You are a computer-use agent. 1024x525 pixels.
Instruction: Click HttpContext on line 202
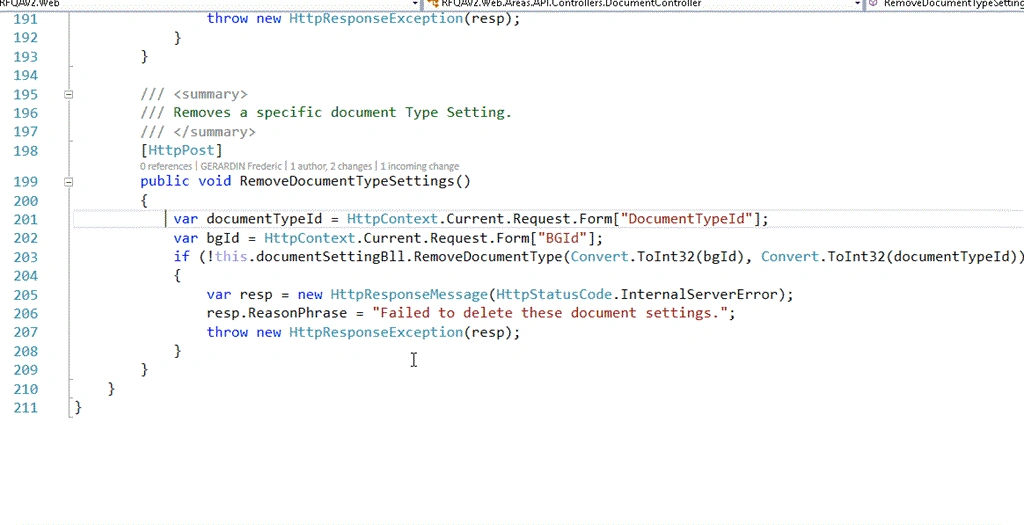pyautogui.click(x=309, y=238)
